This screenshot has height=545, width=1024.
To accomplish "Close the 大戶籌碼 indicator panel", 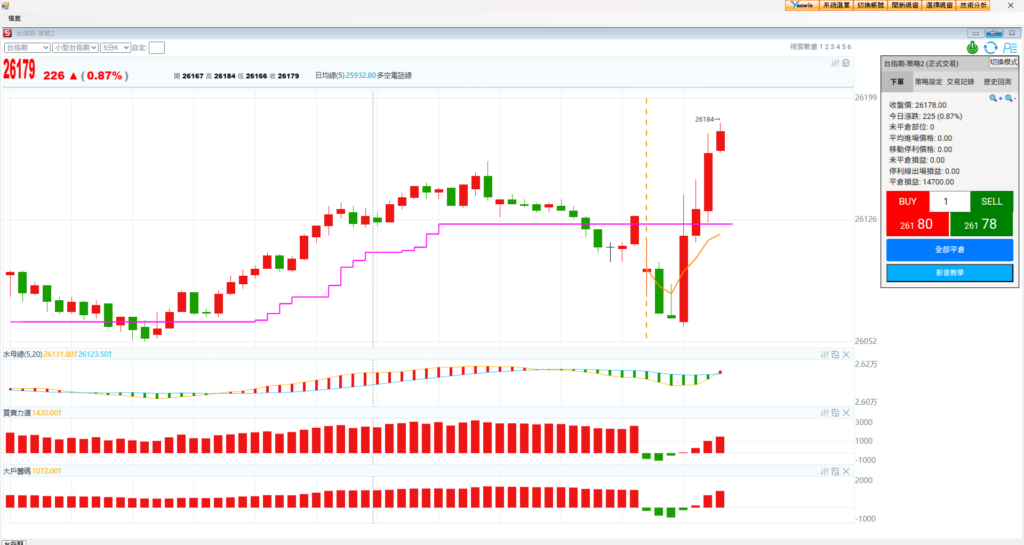I will coord(846,470).
